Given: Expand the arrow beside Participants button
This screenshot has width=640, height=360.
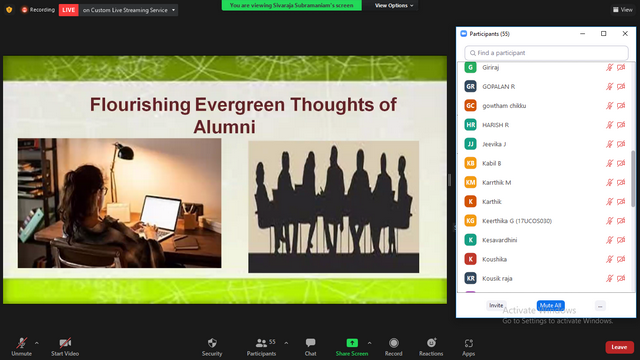Looking at the screenshot, I should pyautogui.click(x=286, y=343).
